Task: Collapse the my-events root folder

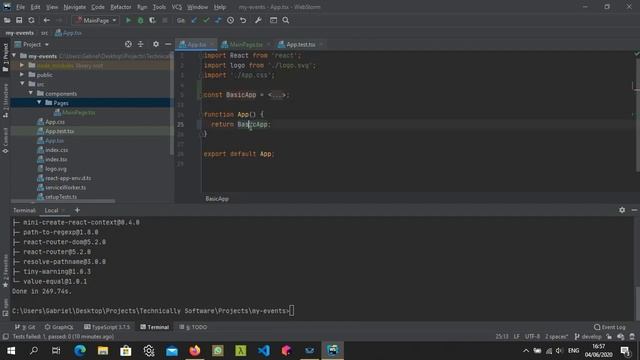Action: pyautogui.click(x=14, y=56)
